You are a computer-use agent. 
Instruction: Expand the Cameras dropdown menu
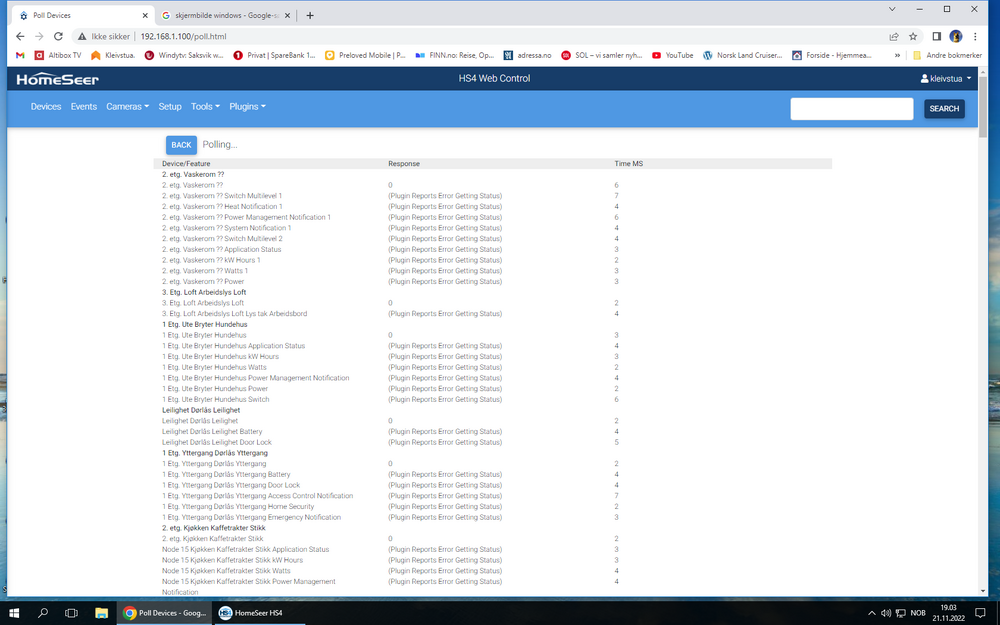point(127,107)
